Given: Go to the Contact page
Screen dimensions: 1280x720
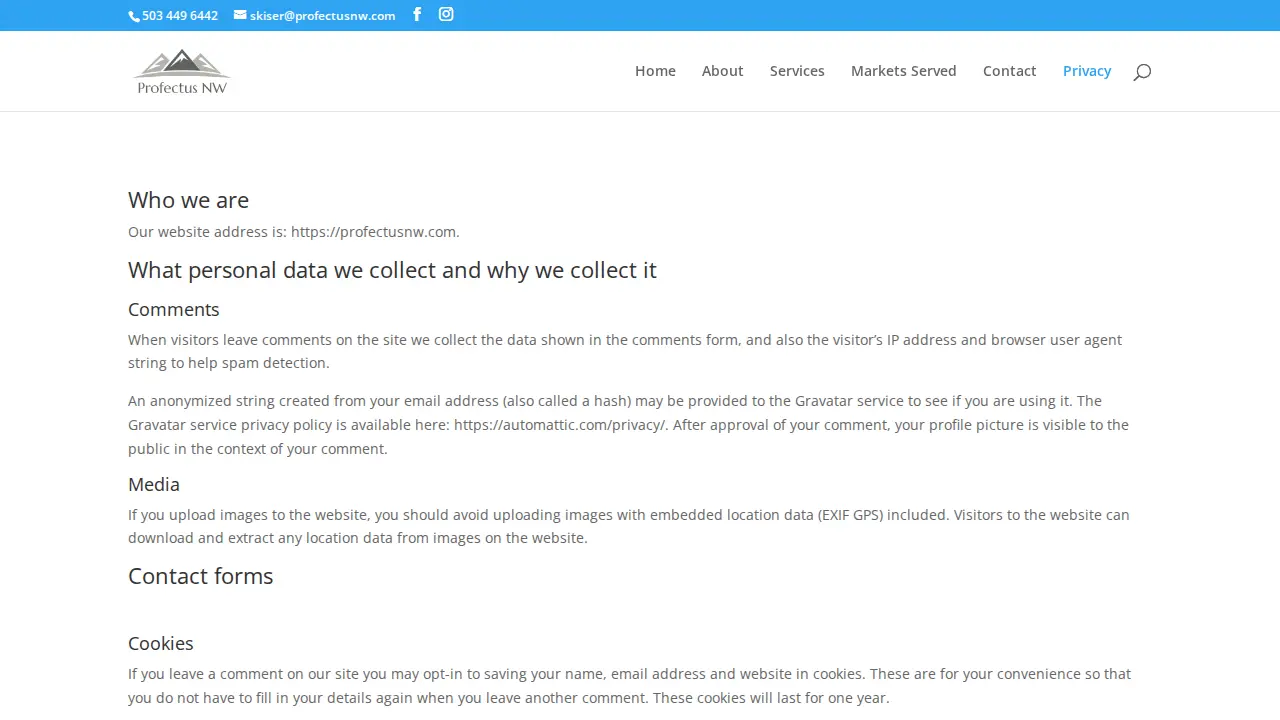Looking at the screenshot, I should (1009, 71).
